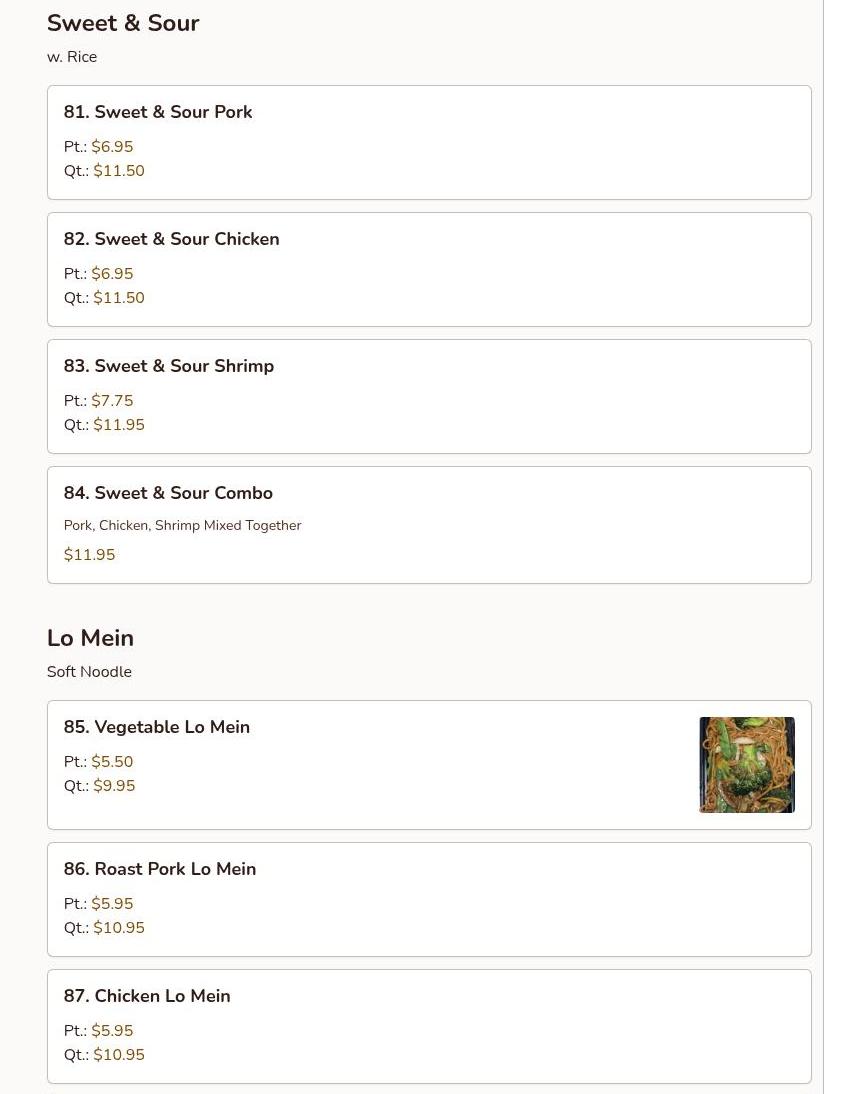Click Sweet & Sour Shrimp pint price $7.75
The width and height of the screenshot is (844, 1094).
(112, 401)
